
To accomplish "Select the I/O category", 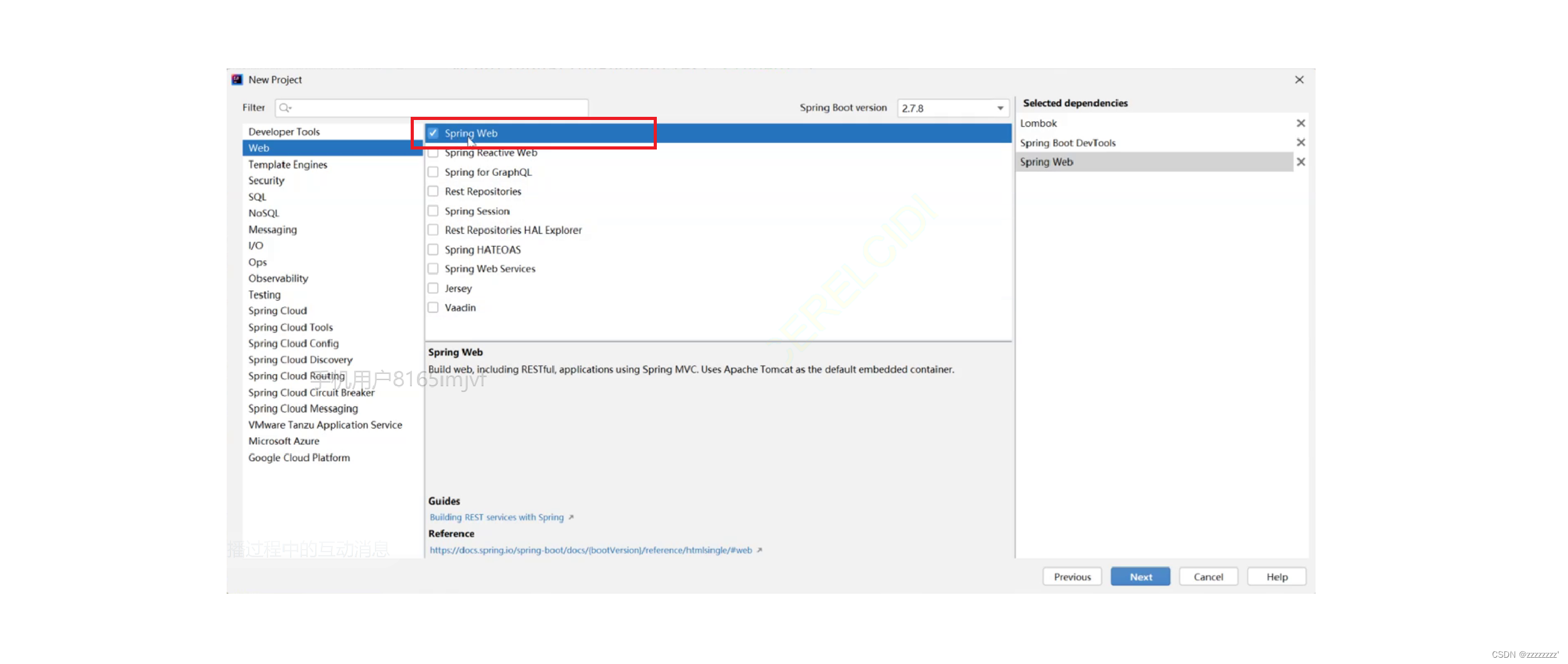I will coord(332,246).
